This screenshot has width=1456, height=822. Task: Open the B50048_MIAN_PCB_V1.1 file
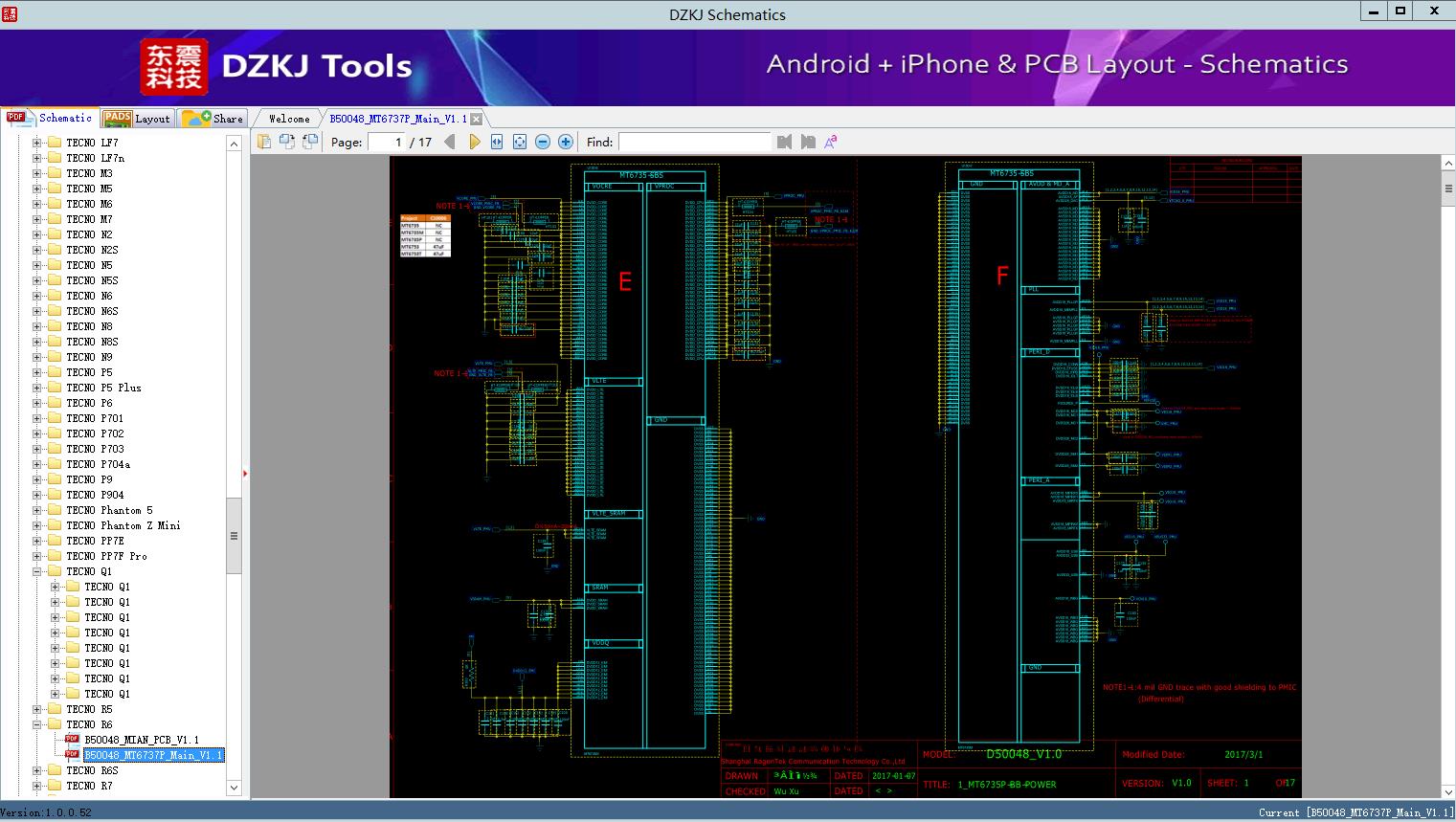[x=141, y=740]
